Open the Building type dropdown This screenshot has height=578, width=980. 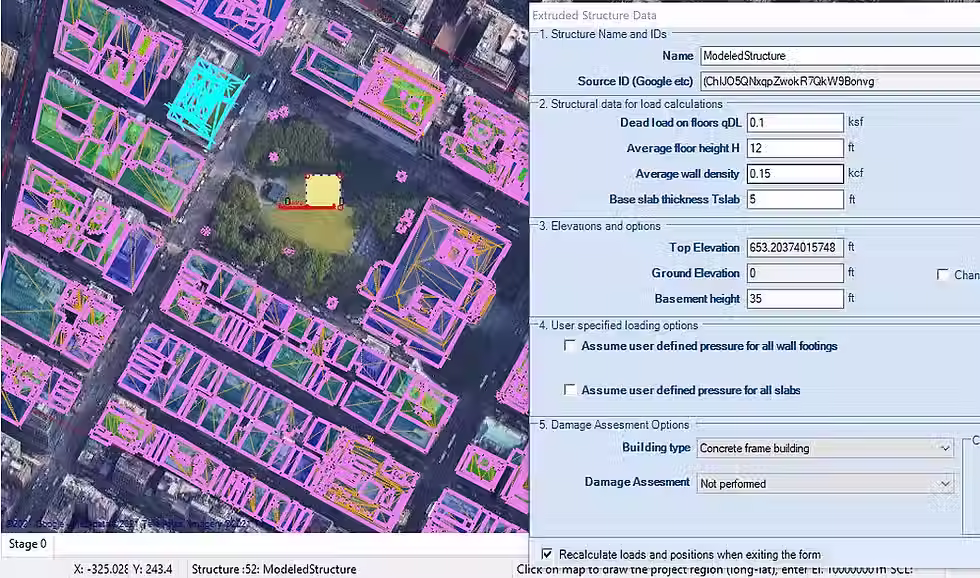coord(825,448)
